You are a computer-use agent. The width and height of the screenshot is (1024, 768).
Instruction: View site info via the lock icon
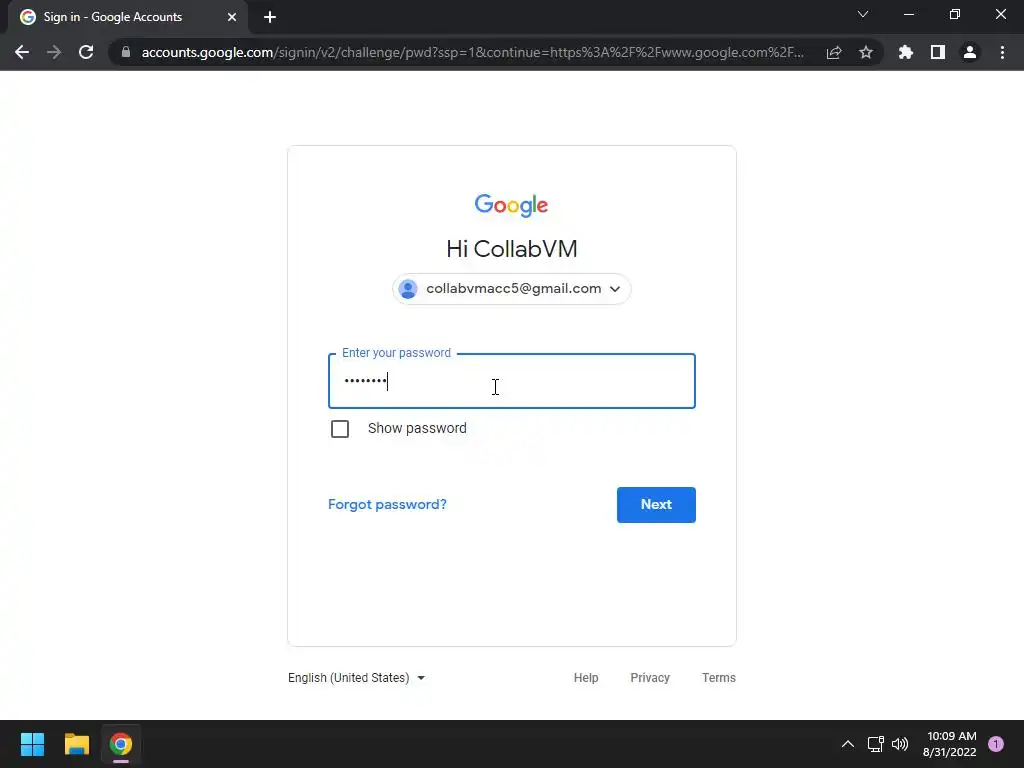(x=126, y=52)
